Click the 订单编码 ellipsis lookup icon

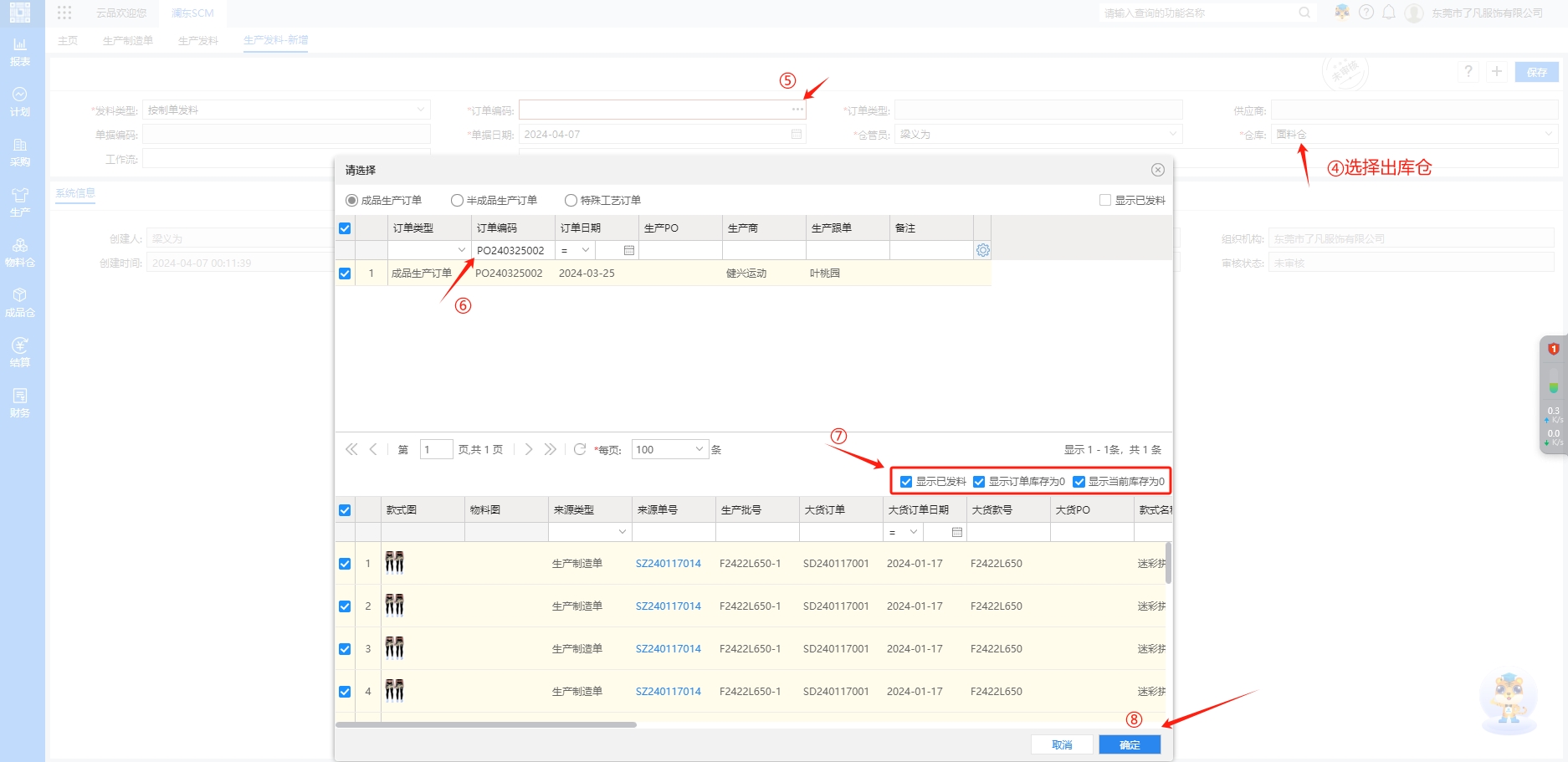coord(797,110)
